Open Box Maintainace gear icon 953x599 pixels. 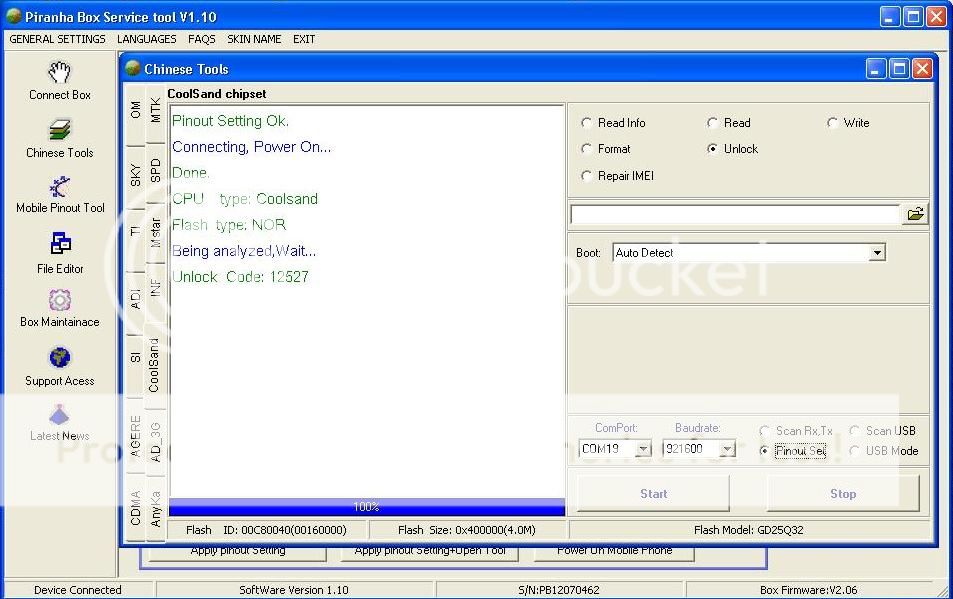point(60,300)
